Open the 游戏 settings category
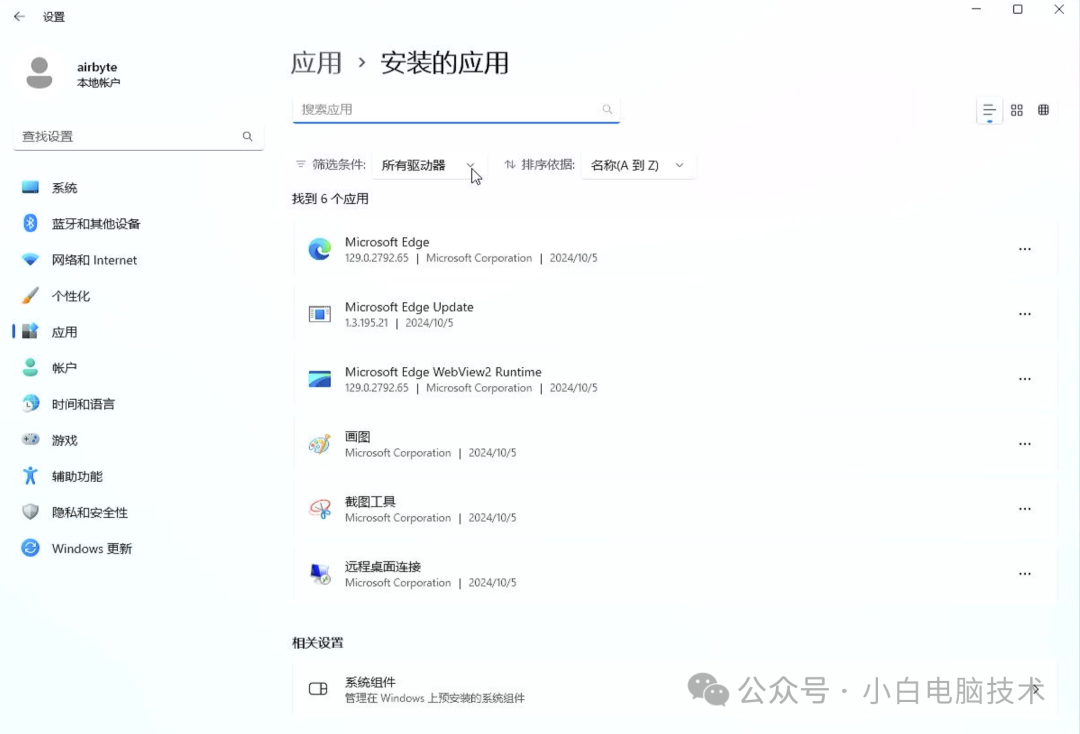1080x734 pixels. (x=138, y=440)
